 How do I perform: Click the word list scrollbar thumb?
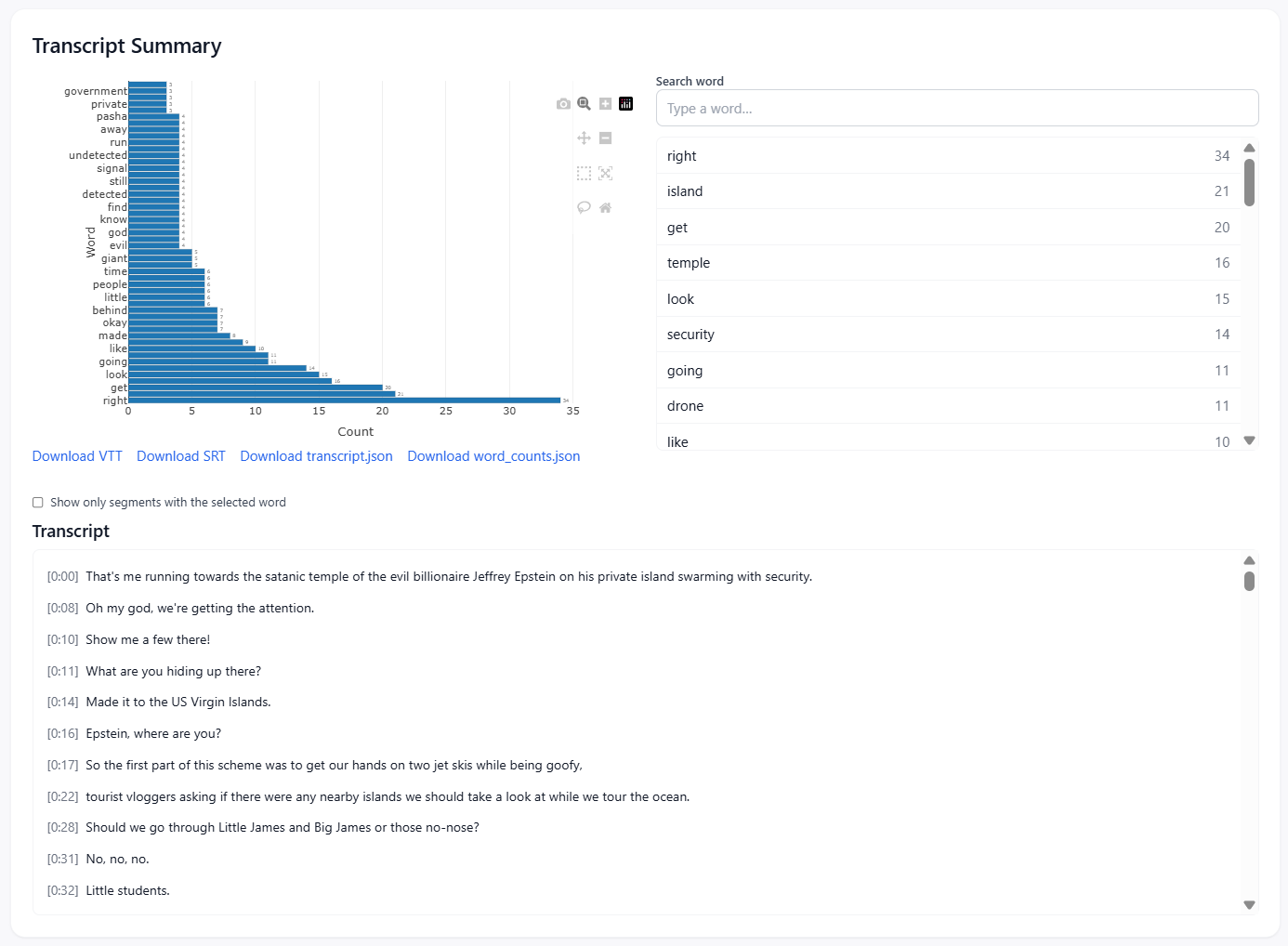point(1249,182)
